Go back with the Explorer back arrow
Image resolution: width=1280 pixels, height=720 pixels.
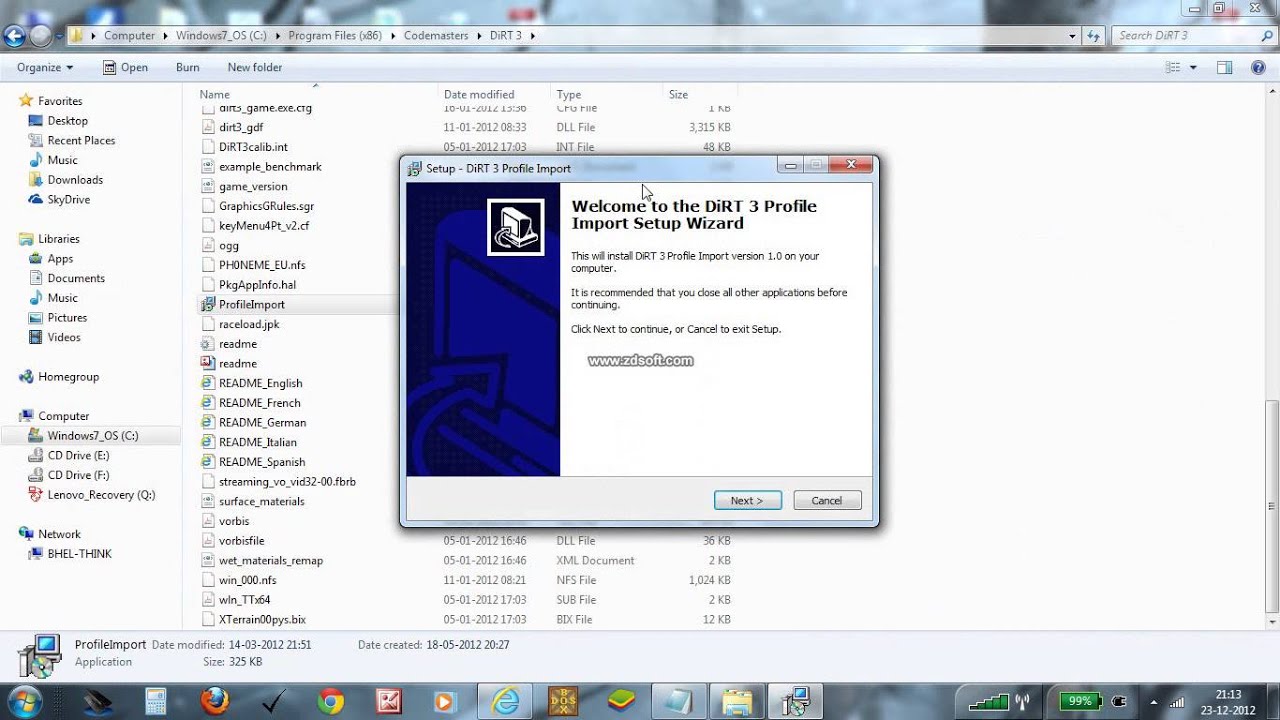[14, 37]
